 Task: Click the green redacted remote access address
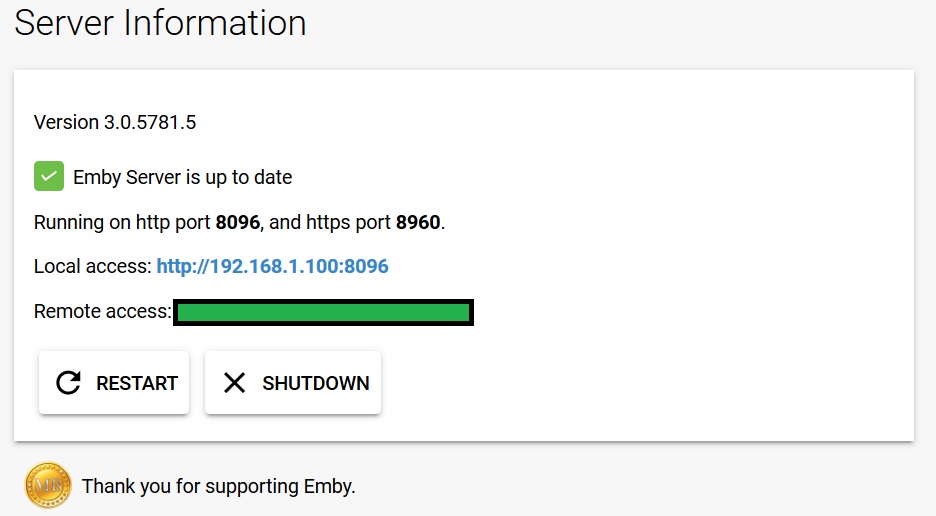click(323, 313)
